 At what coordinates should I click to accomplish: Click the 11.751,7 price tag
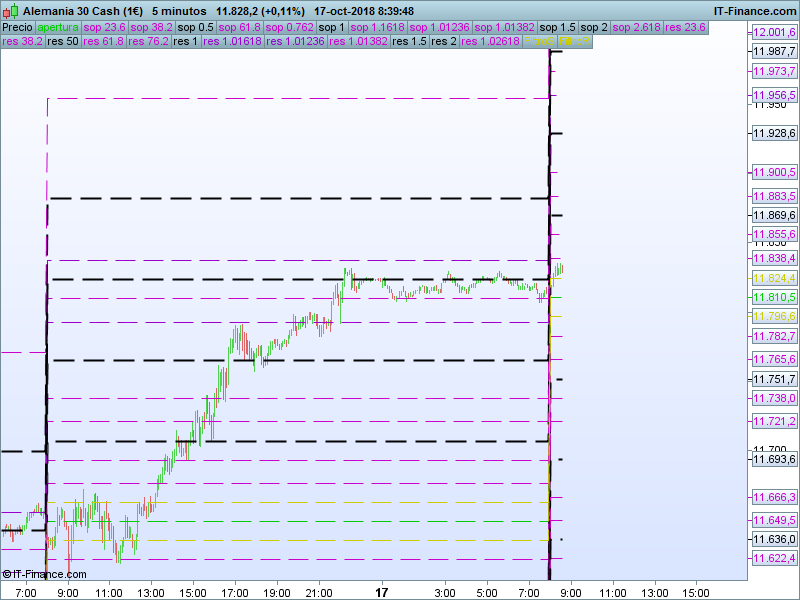point(774,379)
